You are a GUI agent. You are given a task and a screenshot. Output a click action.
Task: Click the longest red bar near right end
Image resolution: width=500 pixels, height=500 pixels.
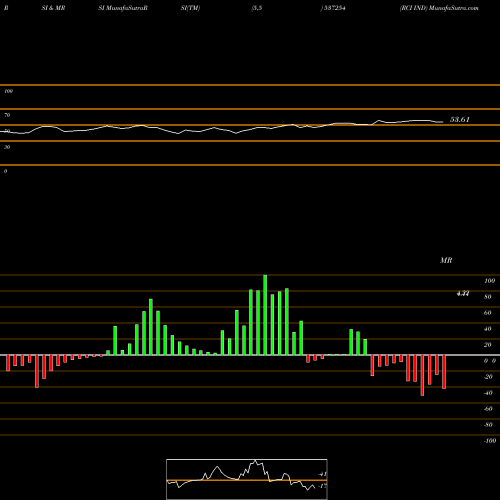423,375
